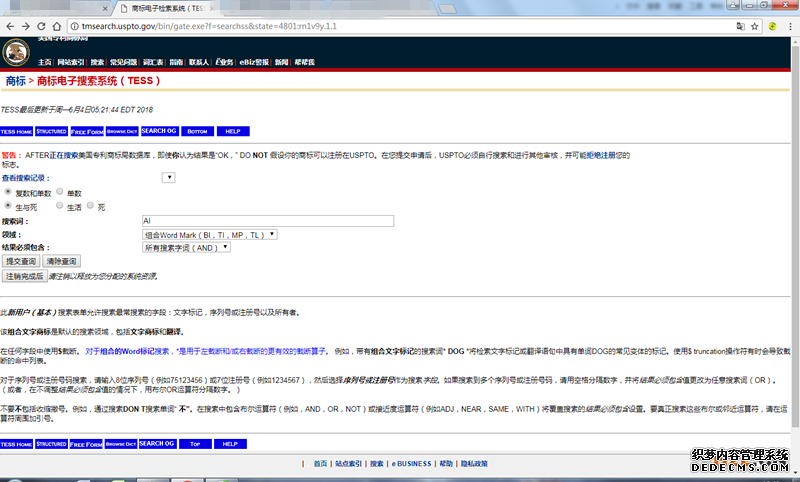The image size is (800, 482).
Task: View site info icon beside the URL
Action: click(74, 27)
